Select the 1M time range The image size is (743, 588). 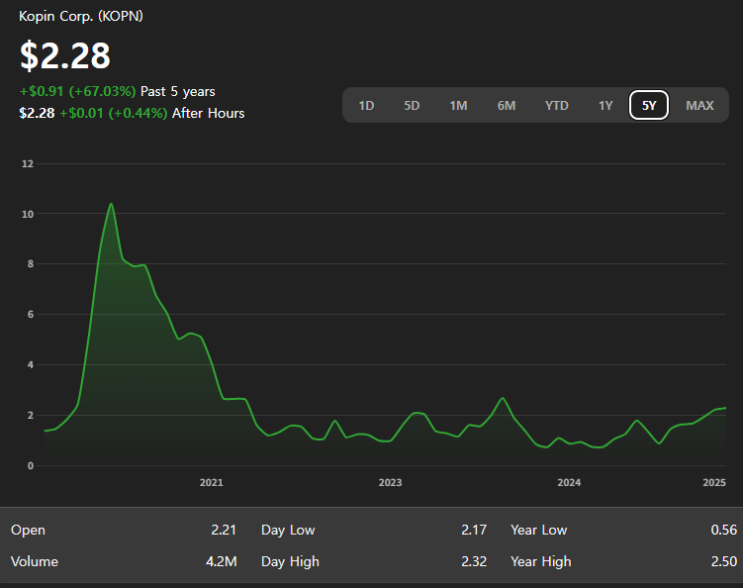(x=458, y=105)
